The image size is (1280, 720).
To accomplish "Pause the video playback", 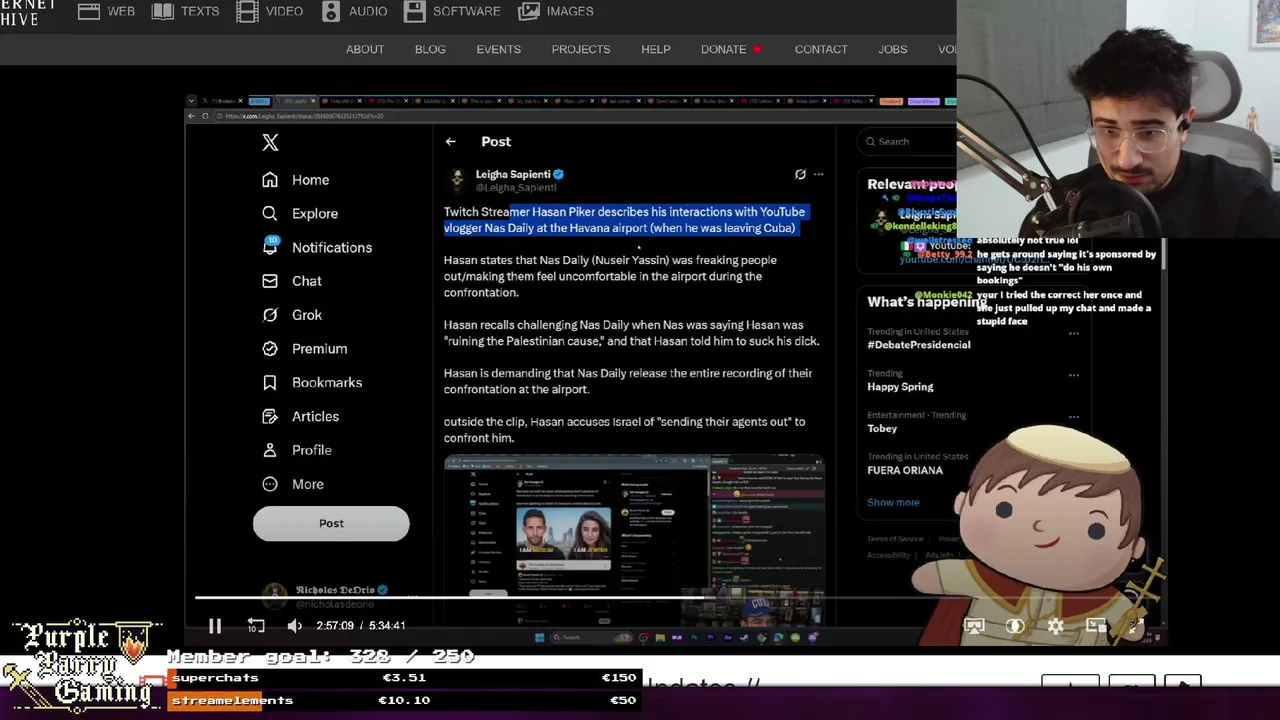I will tap(214, 626).
